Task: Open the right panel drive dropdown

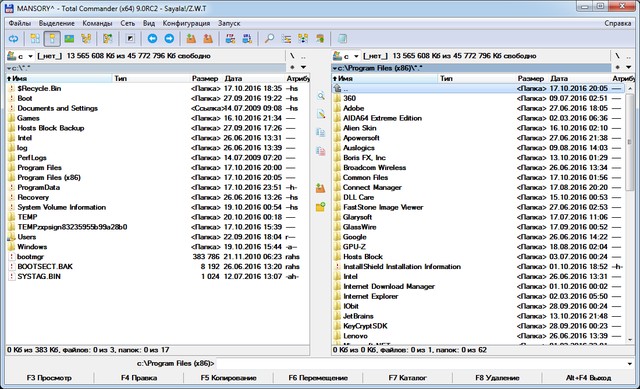Action: pyautogui.click(x=356, y=56)
